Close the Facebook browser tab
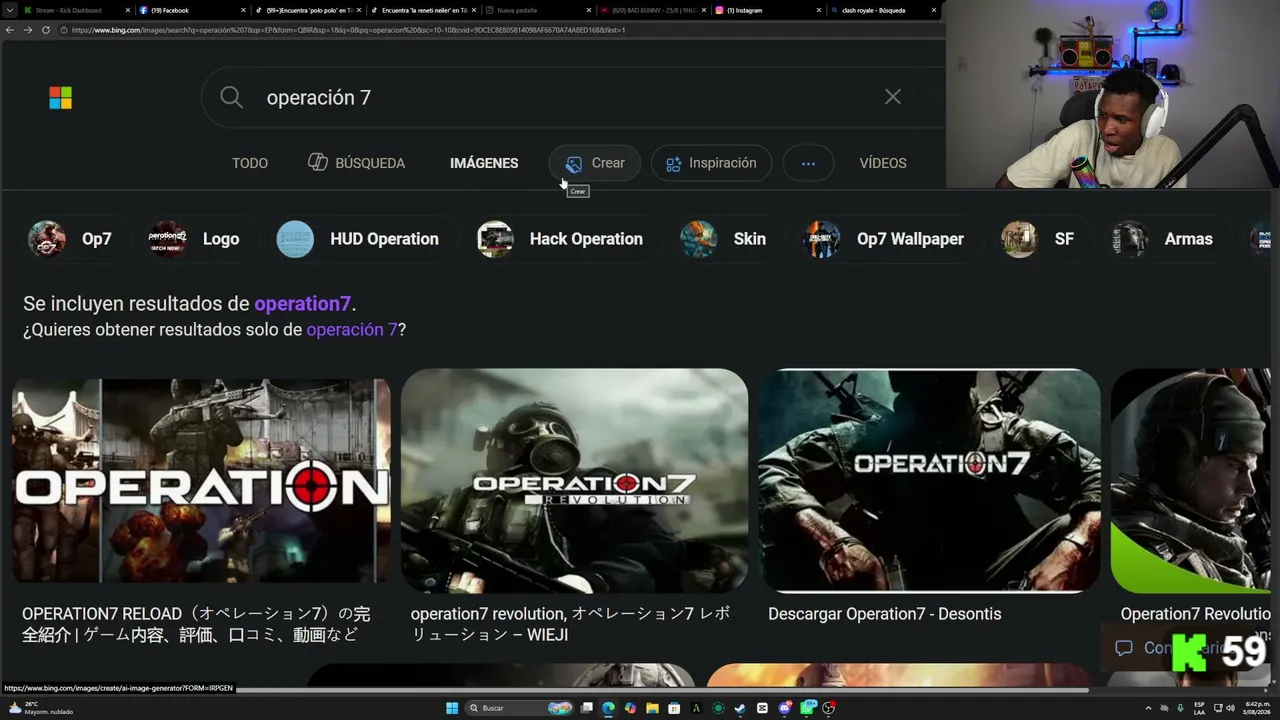Screen dimensions: 1280x720 244,10
